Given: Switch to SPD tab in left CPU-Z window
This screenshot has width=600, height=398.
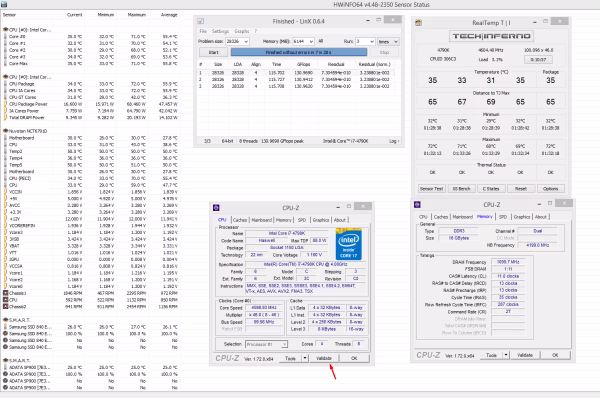Looking at the screenshot, I should [x=302, y=220].
